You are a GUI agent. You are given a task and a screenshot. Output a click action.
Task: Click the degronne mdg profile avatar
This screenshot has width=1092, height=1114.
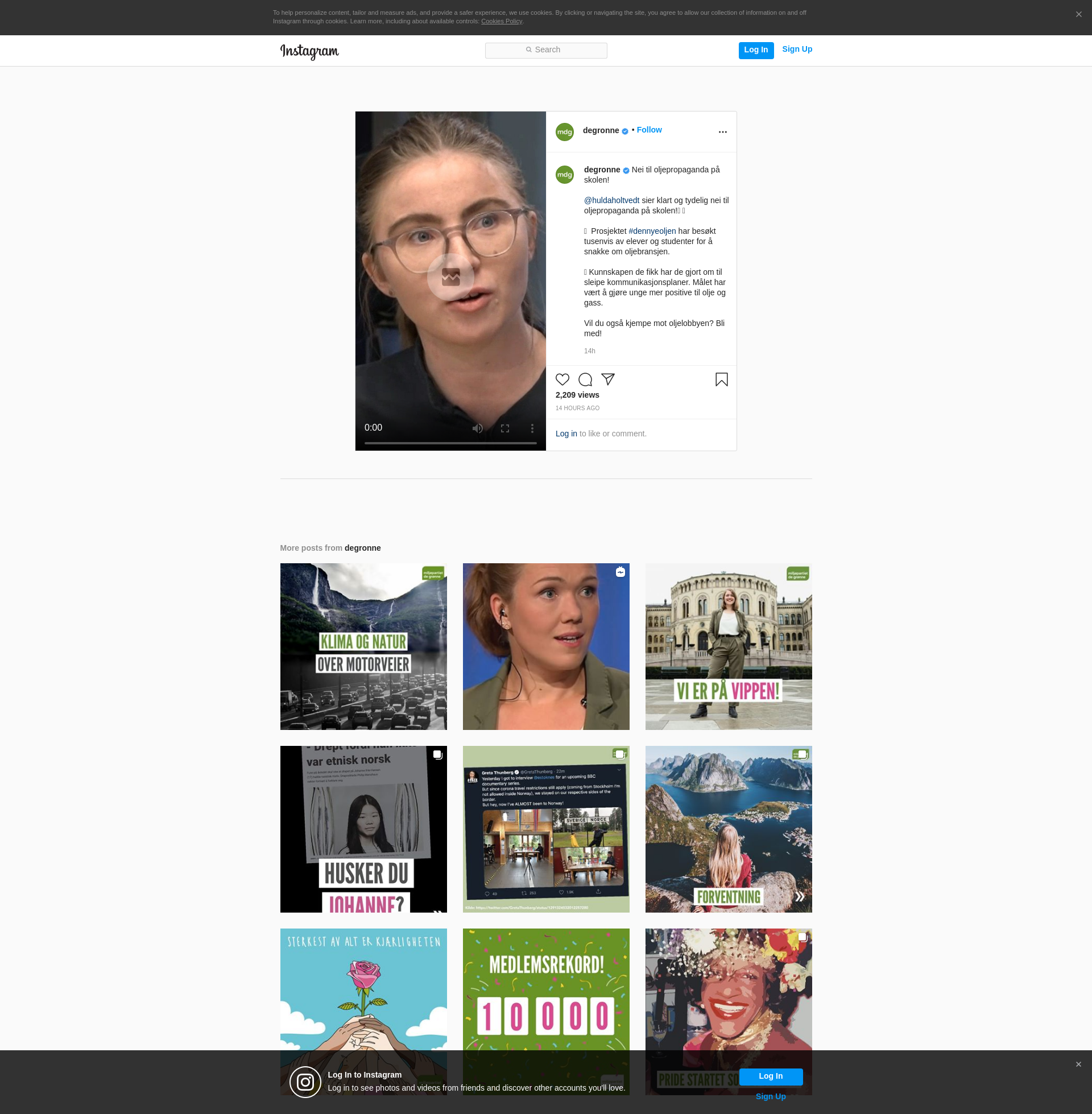coord(564,132)
